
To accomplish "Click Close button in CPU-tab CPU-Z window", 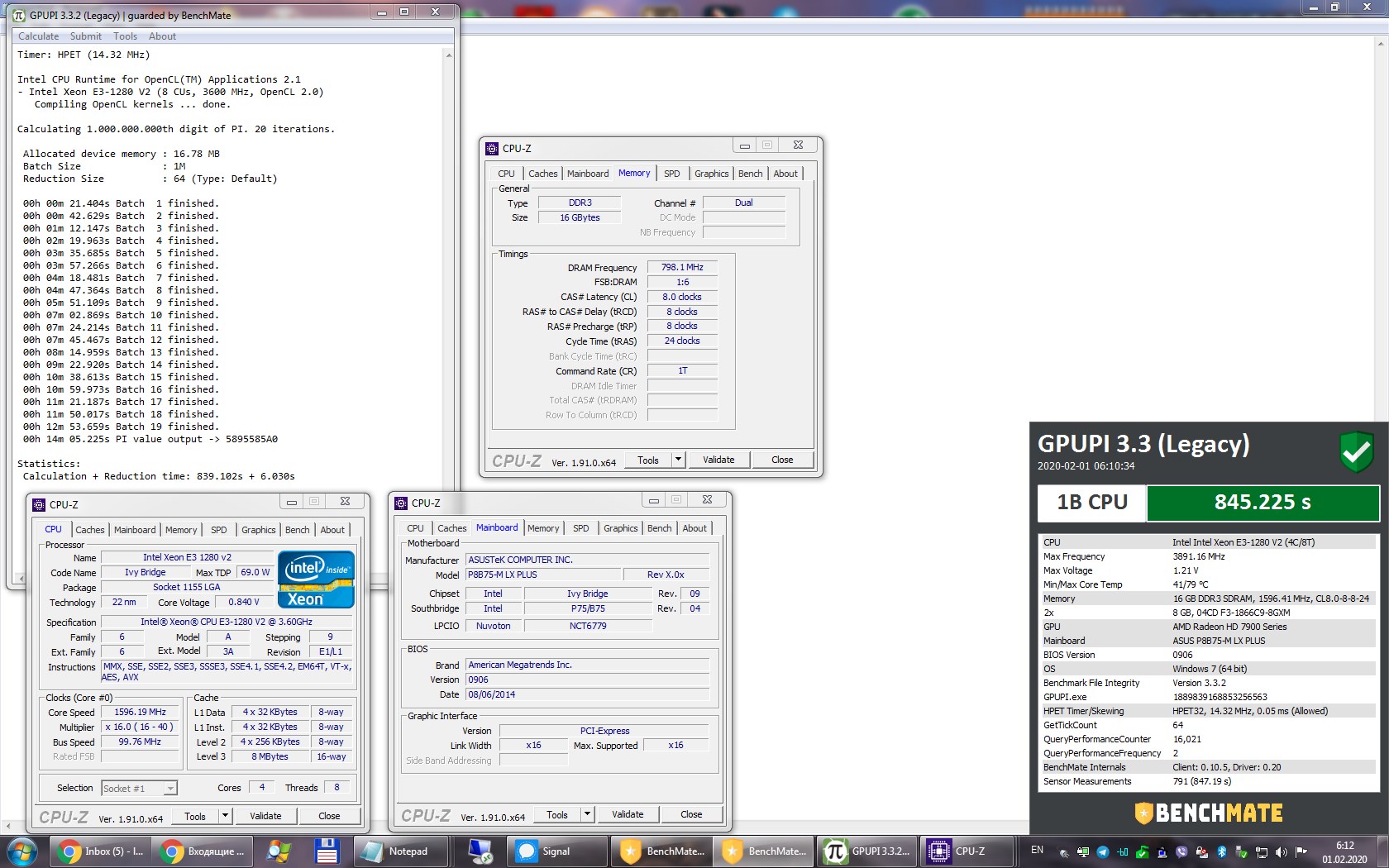I will tap(329, 816).
